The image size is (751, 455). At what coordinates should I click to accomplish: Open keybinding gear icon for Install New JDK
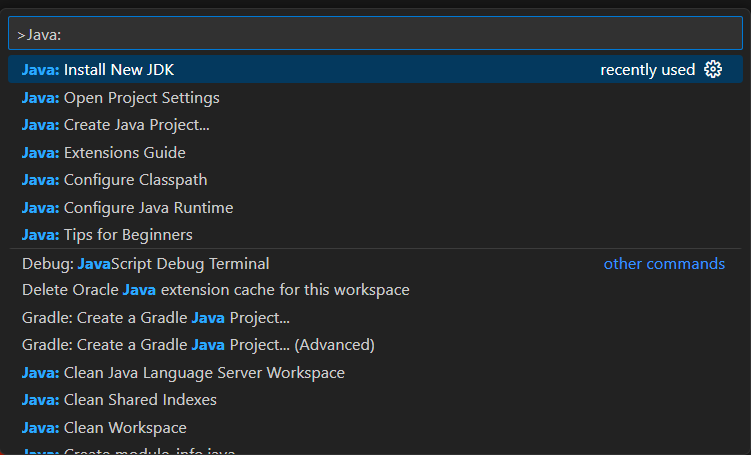713,69
